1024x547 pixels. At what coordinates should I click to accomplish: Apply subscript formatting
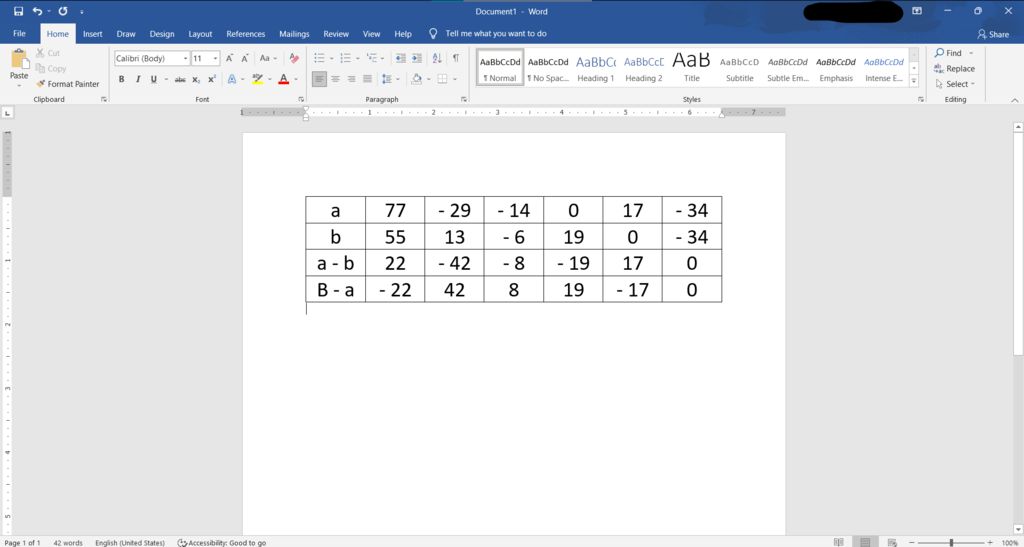tap(197, 79)
